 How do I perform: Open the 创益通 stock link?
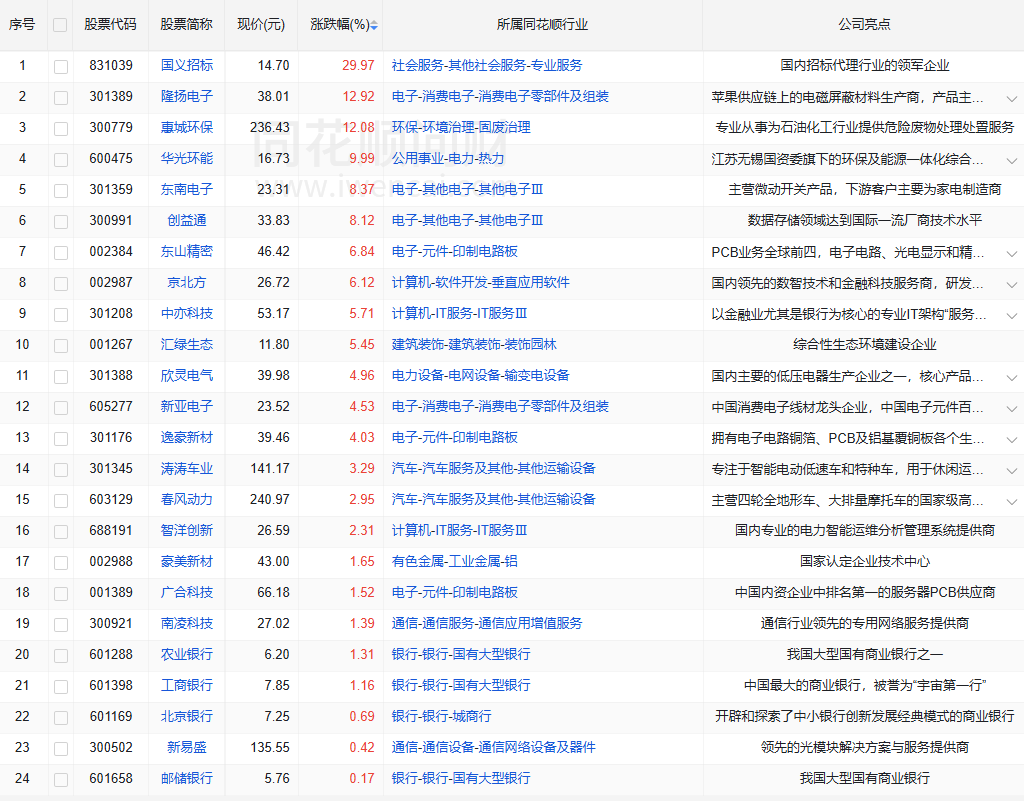pos(187,221)
